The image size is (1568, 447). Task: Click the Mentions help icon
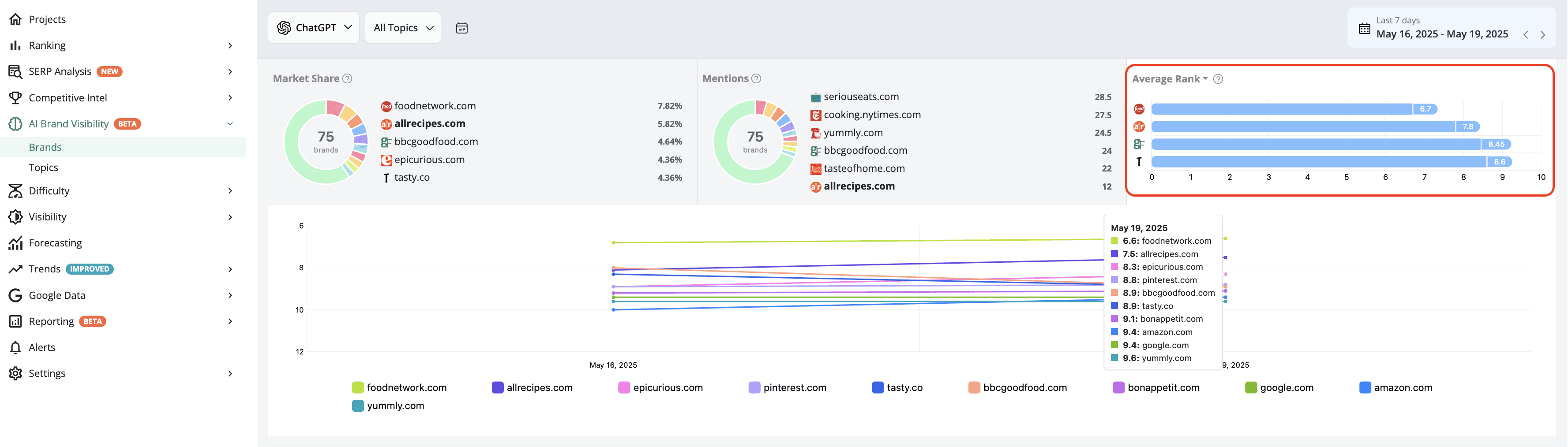coord(756,78)
